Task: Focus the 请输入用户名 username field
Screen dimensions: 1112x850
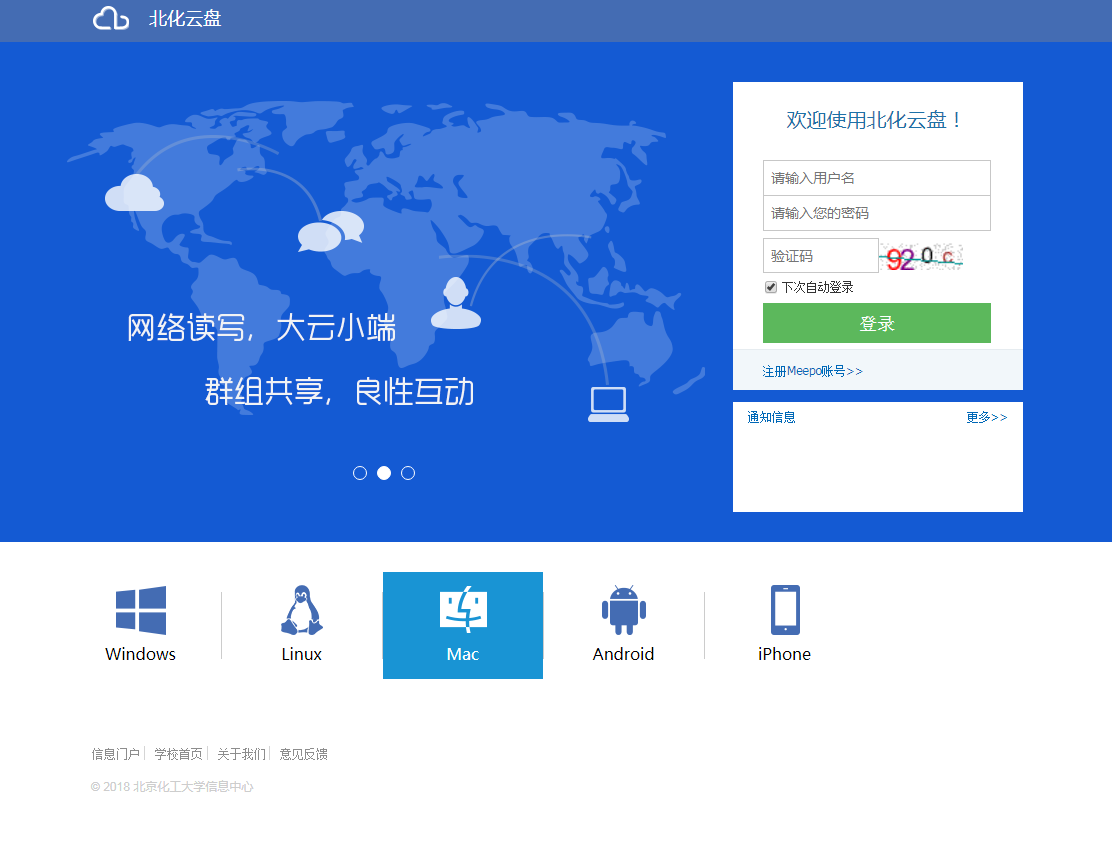Action: tap(876, 178)
